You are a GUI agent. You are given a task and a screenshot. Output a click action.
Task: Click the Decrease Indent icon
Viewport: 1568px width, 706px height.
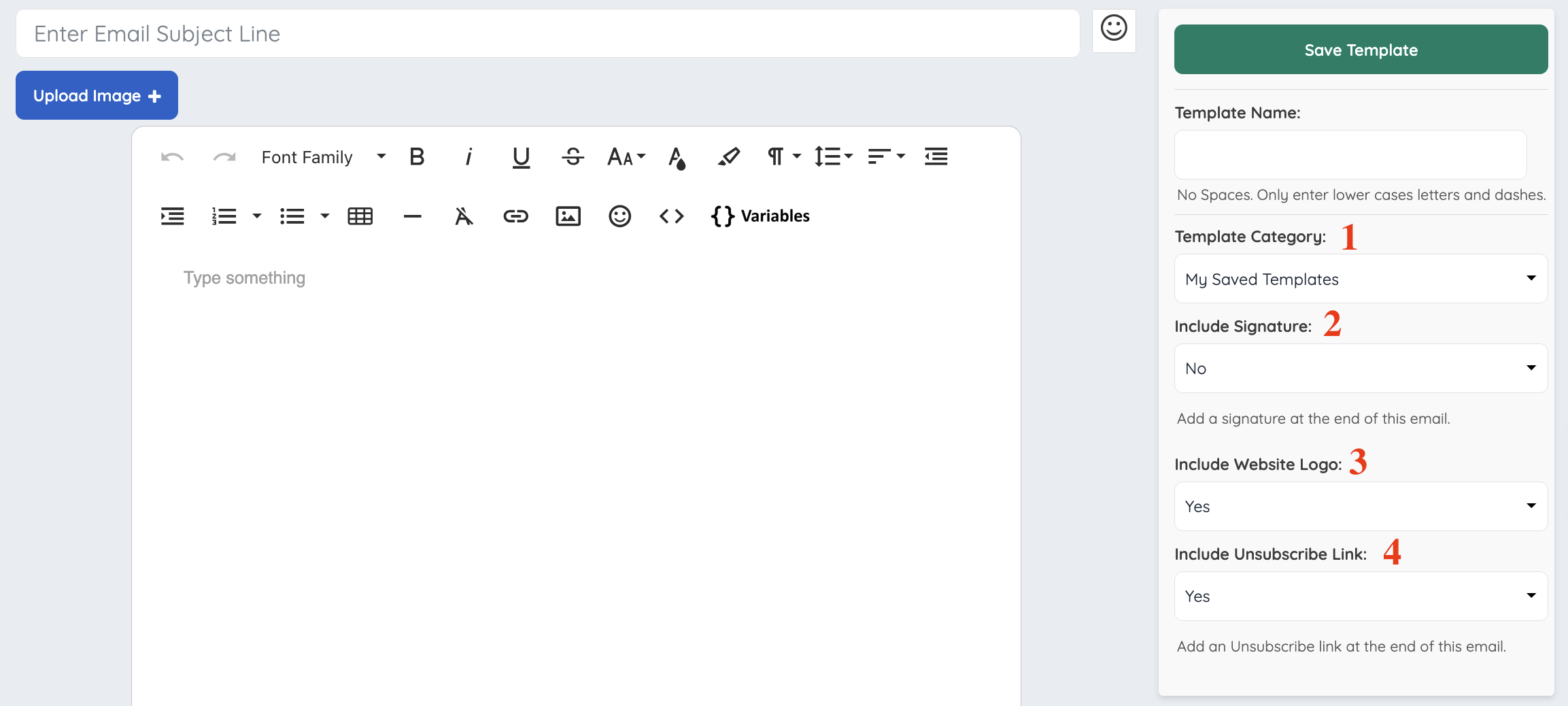click(936, 157)
